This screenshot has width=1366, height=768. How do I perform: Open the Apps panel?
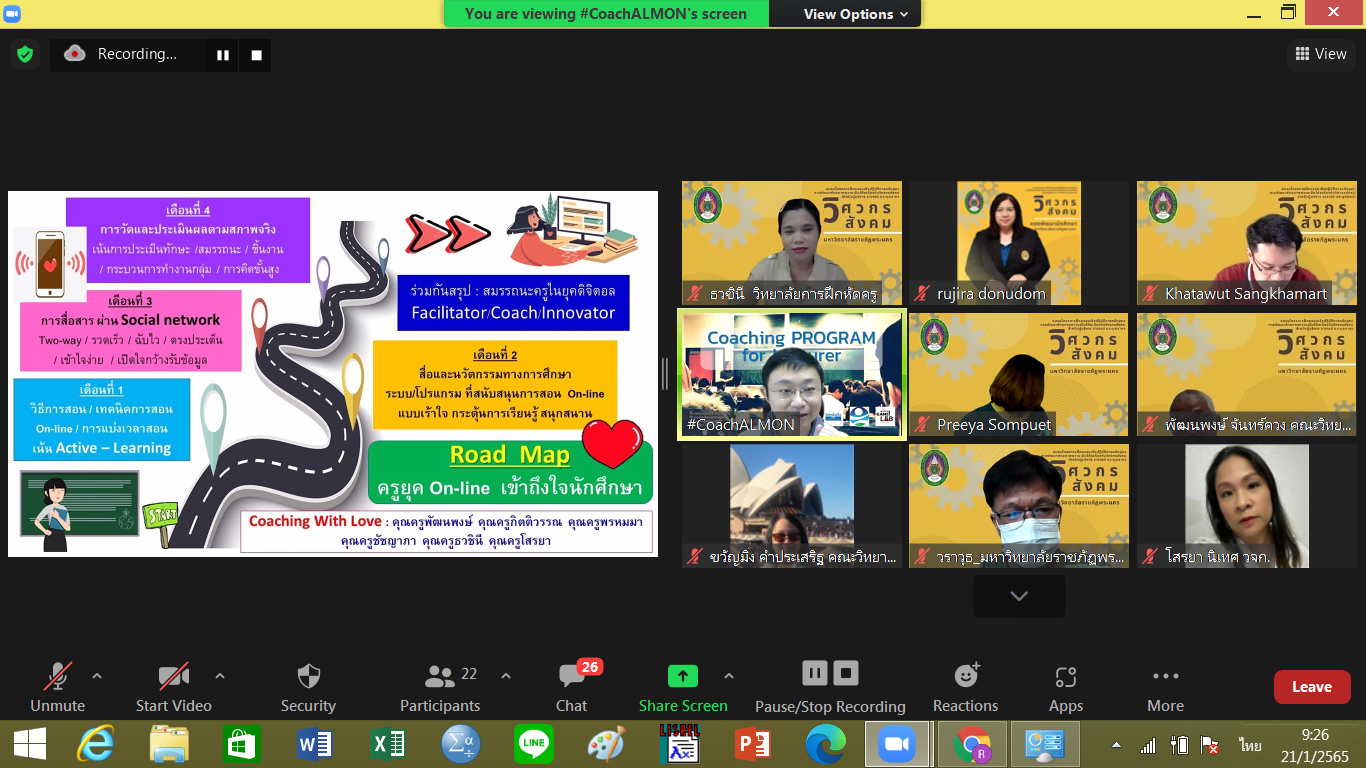coord(1065,686)
